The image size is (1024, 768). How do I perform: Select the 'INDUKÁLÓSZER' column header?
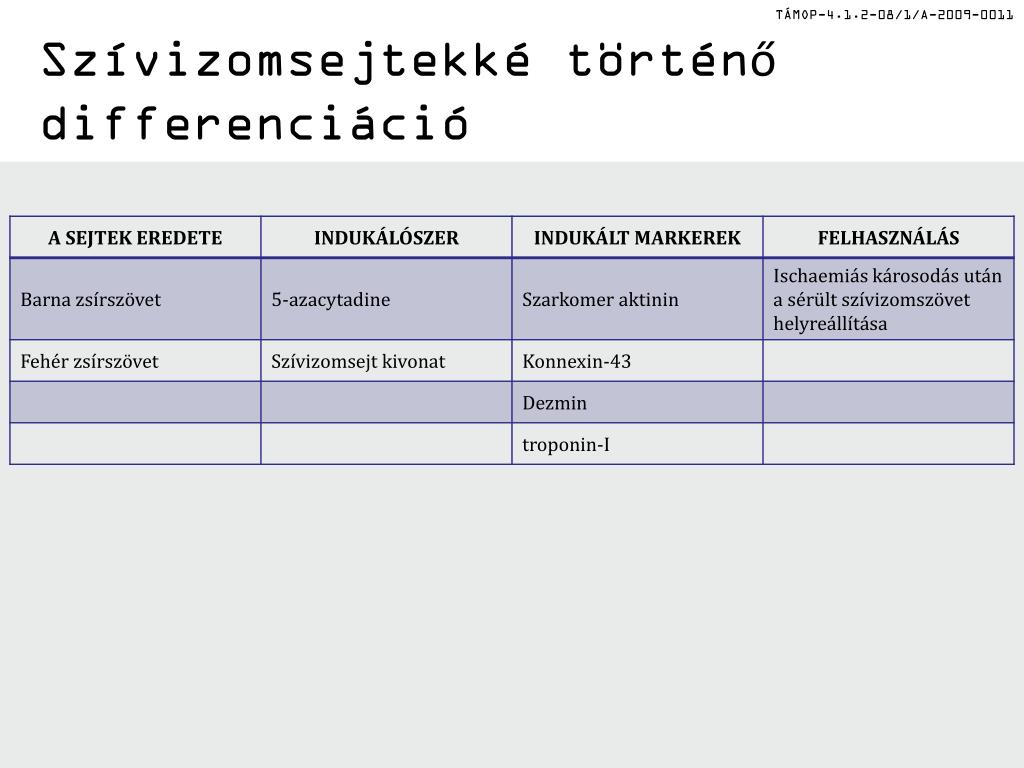[386, 237]
